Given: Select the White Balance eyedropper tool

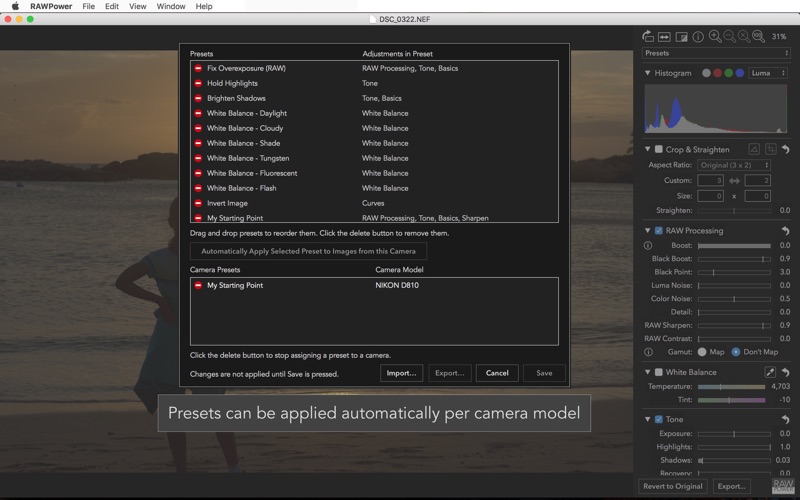Looking at the screenshot, I should [x=770, y=372].
